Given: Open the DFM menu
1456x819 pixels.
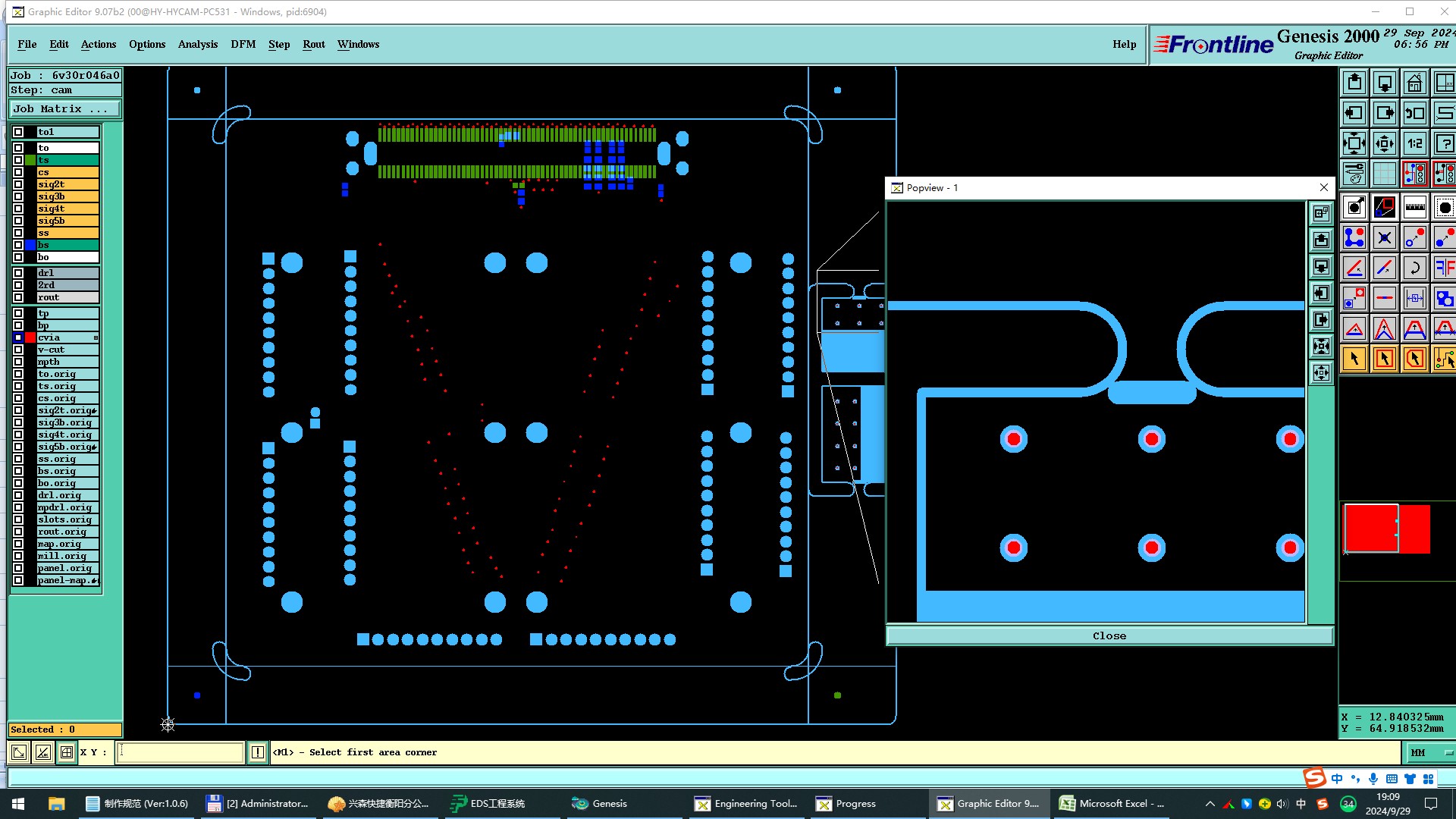Looking at the screenshot, I should point(243,44).
